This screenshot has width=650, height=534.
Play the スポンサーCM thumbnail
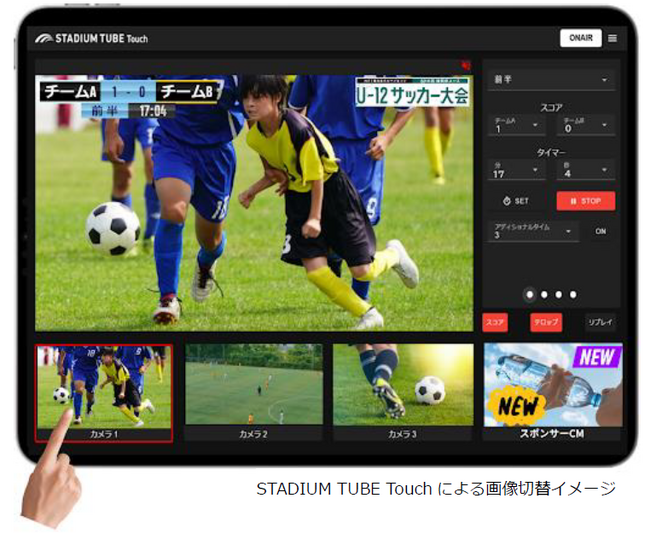pyautogui.click(x=553, y=391)
